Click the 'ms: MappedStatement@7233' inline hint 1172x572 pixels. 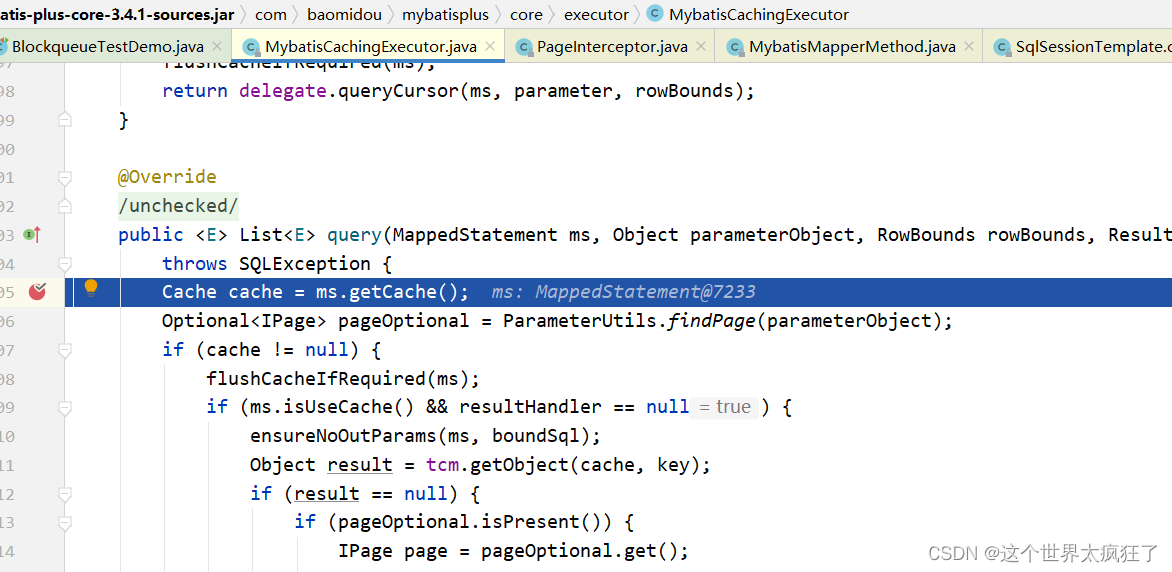tap(623, 292)
